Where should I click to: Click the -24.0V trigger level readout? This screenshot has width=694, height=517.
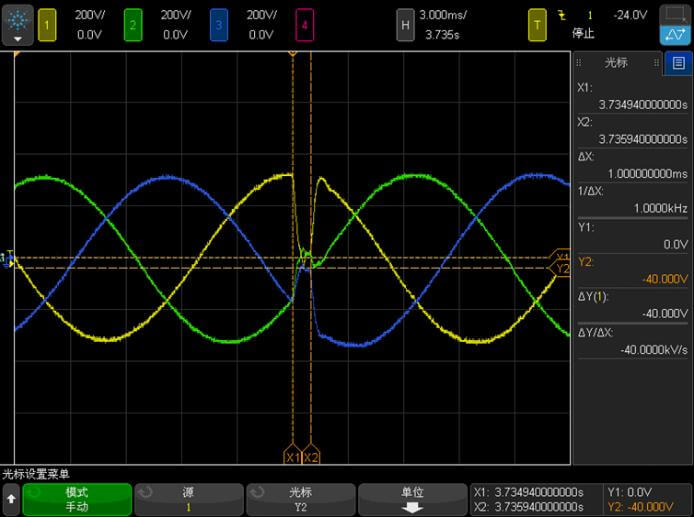pyautogui.click(x=630, y=15)
